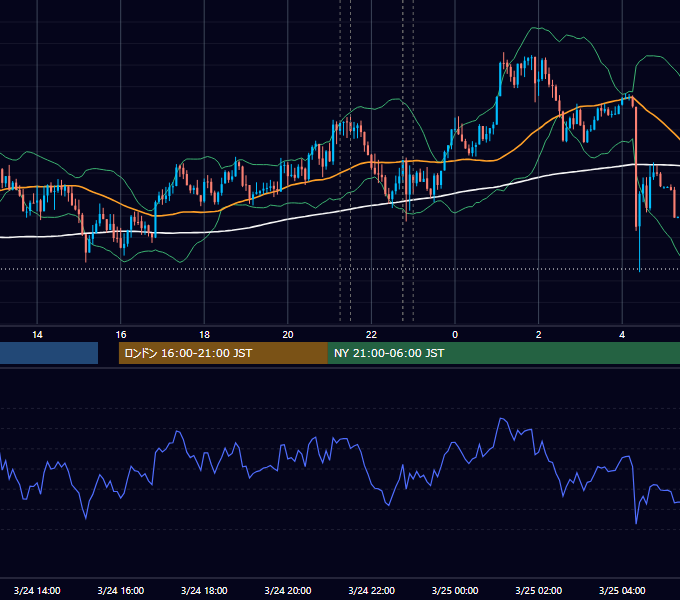Click the hour label 4 on the price chart axis
680x600 pixels.
622,335
